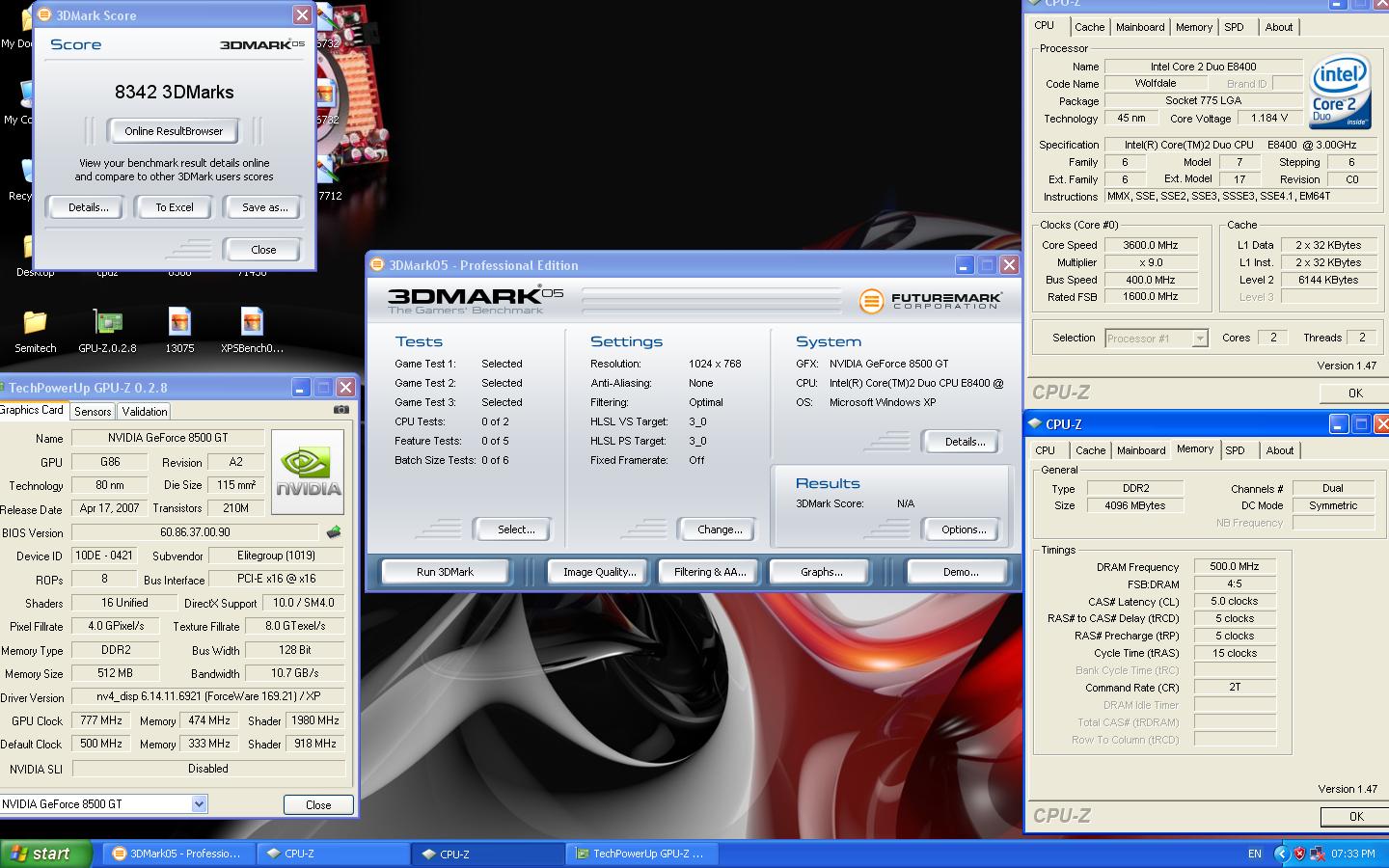Open the Semitech desktop folder
Image resolution: width=1389 pixels, height=868 pixels.
point(35,332)
